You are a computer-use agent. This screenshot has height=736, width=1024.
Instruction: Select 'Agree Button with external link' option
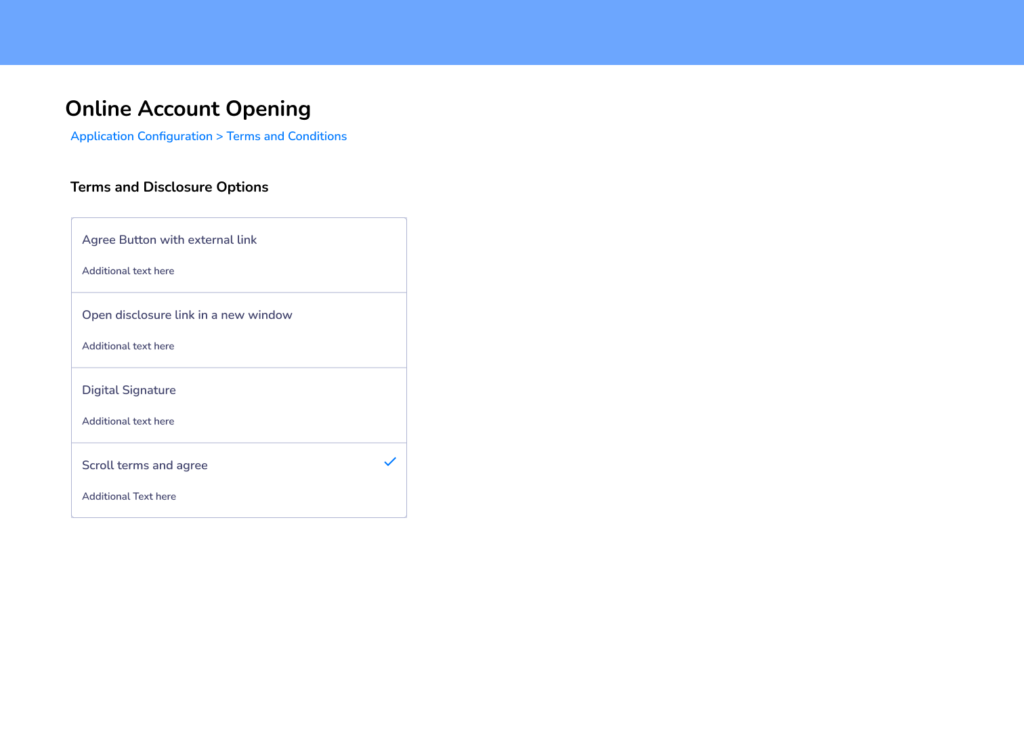(169, 240)
